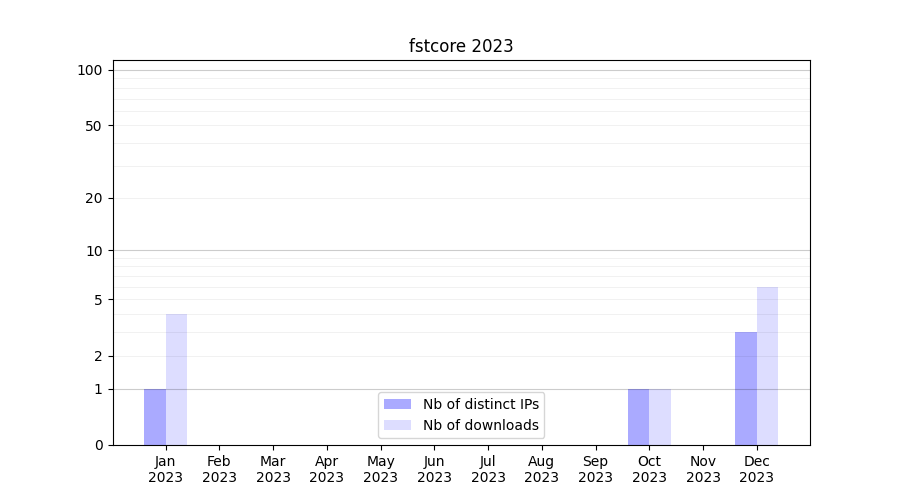
Task: Select the Nb of distinct IPs legend label
Action: tap(481, 404)
